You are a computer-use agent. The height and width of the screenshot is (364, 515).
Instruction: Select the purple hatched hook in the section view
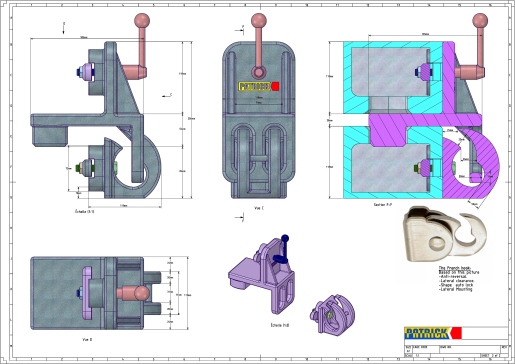pos(471,165)
